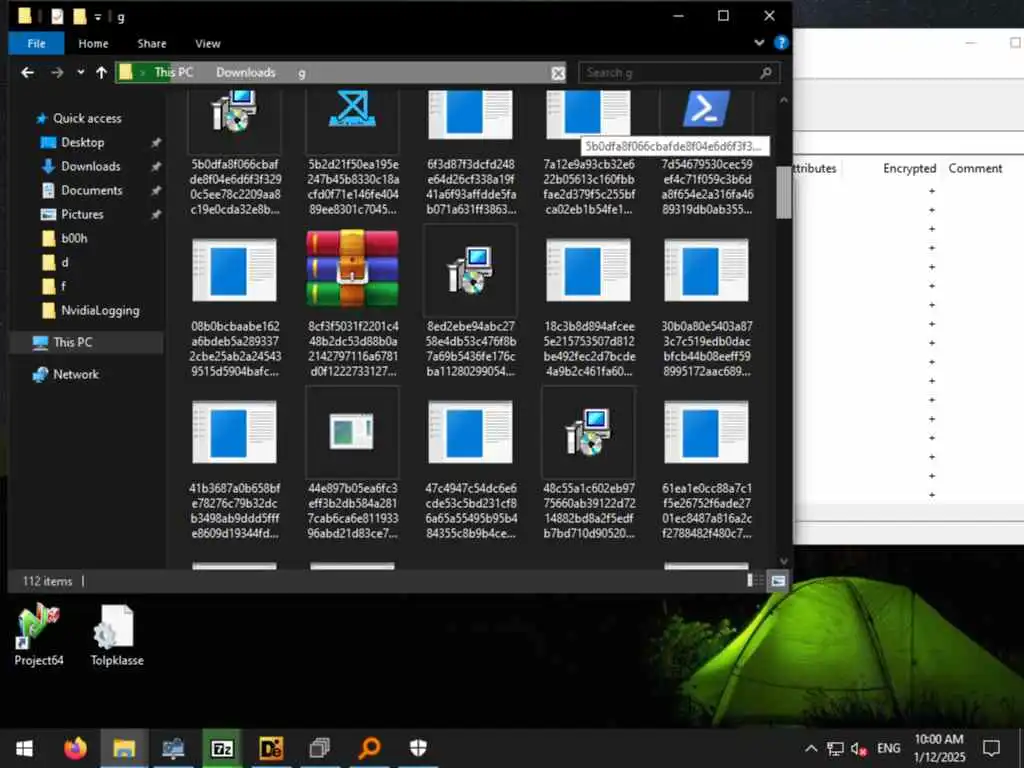Select Pictures in navigation pane
1024x768 pixels.
pyautogui.click(x=82, y=214)
